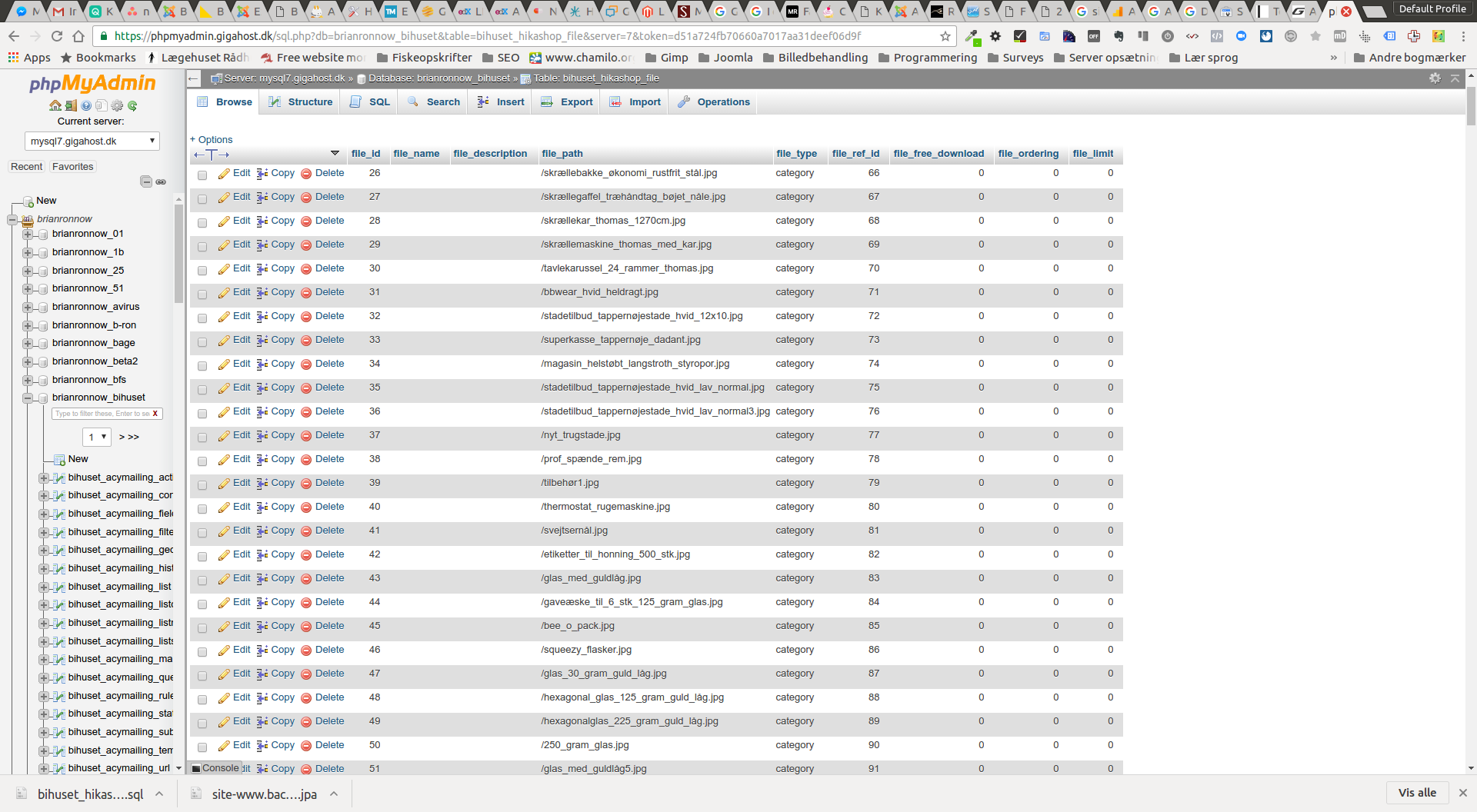The width and height of the screenshot is (1477, 812).
Task: Click the Vis alle downloads button
Action: pos(1418,793)
